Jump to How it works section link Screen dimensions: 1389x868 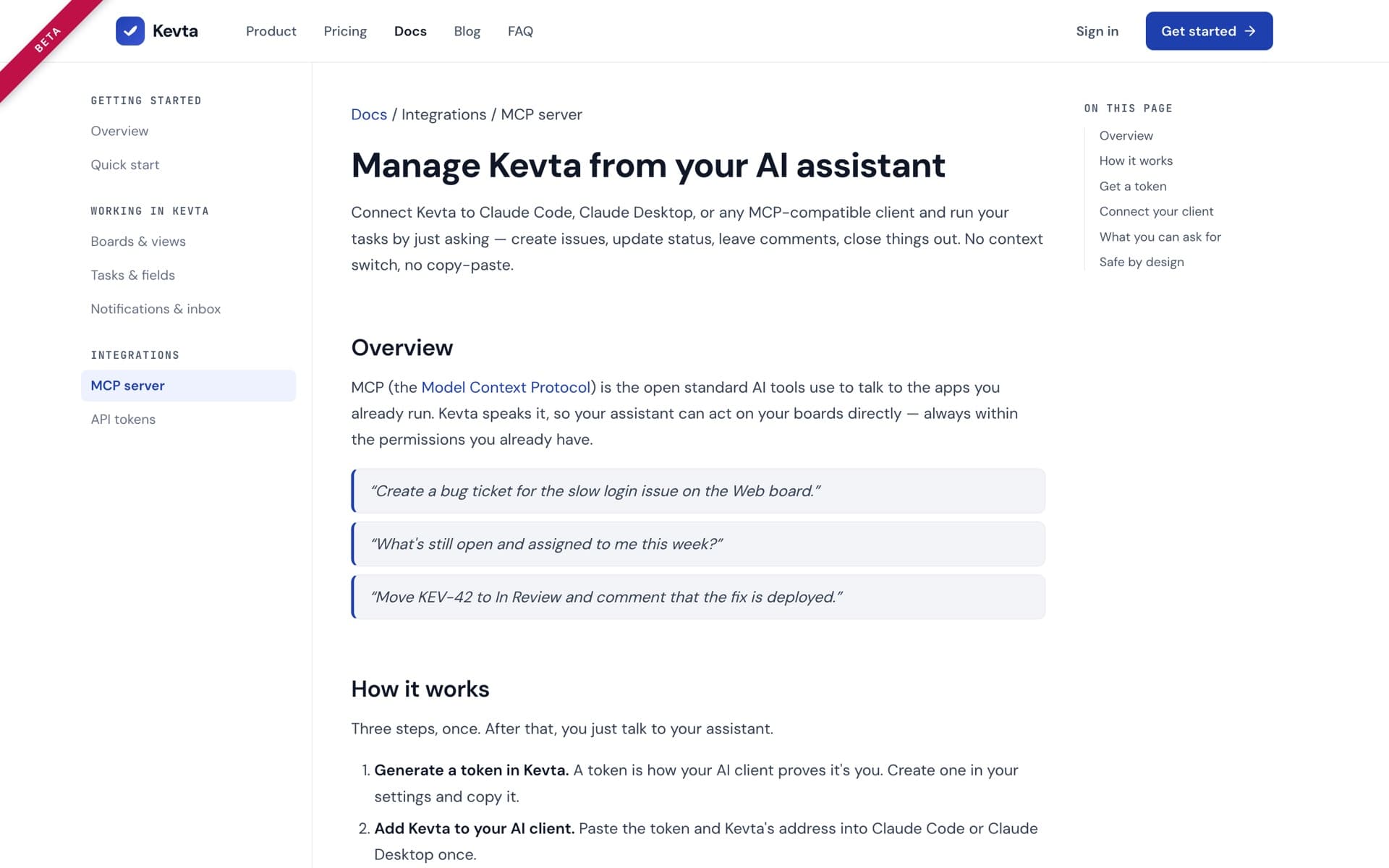pos(1136,161)
